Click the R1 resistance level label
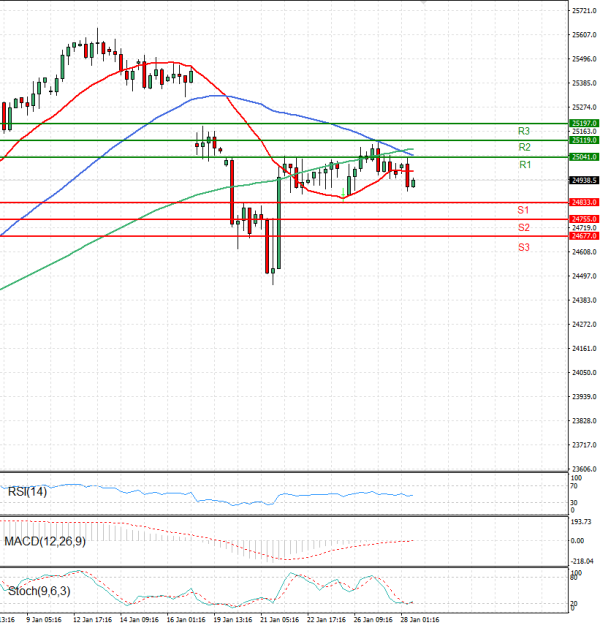 [x=525, y=165]
